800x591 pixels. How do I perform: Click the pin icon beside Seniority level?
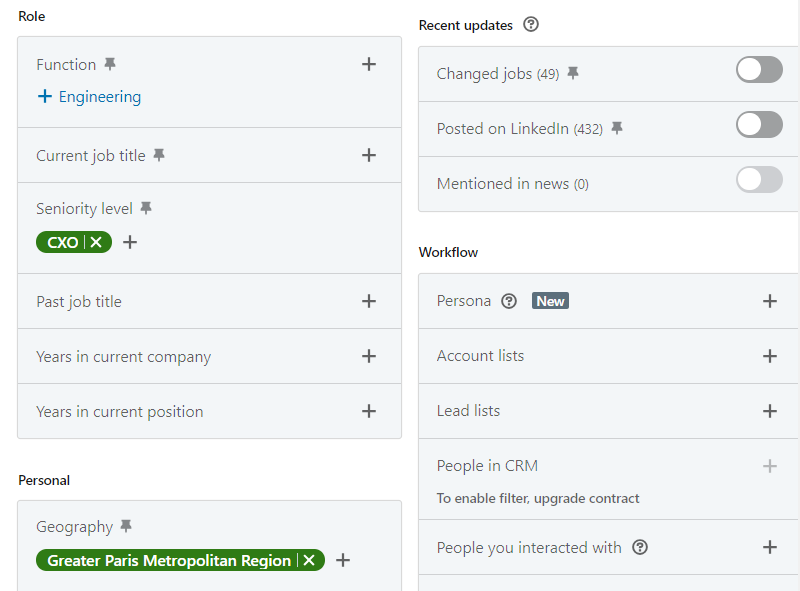tap(145, 207)
